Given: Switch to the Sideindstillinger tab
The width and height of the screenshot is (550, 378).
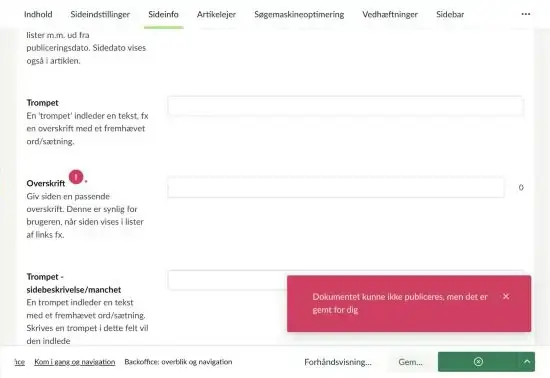Looking at the screenshot, I should (100, 14).
